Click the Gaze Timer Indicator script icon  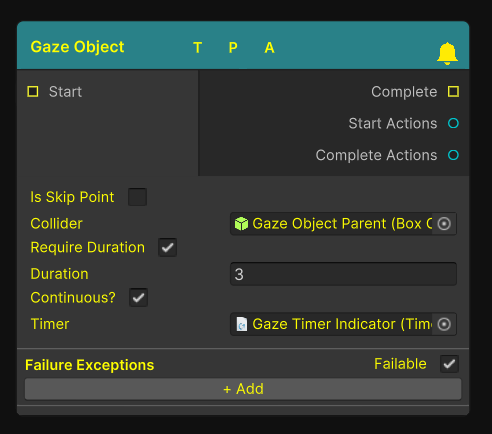coord(242,324)
